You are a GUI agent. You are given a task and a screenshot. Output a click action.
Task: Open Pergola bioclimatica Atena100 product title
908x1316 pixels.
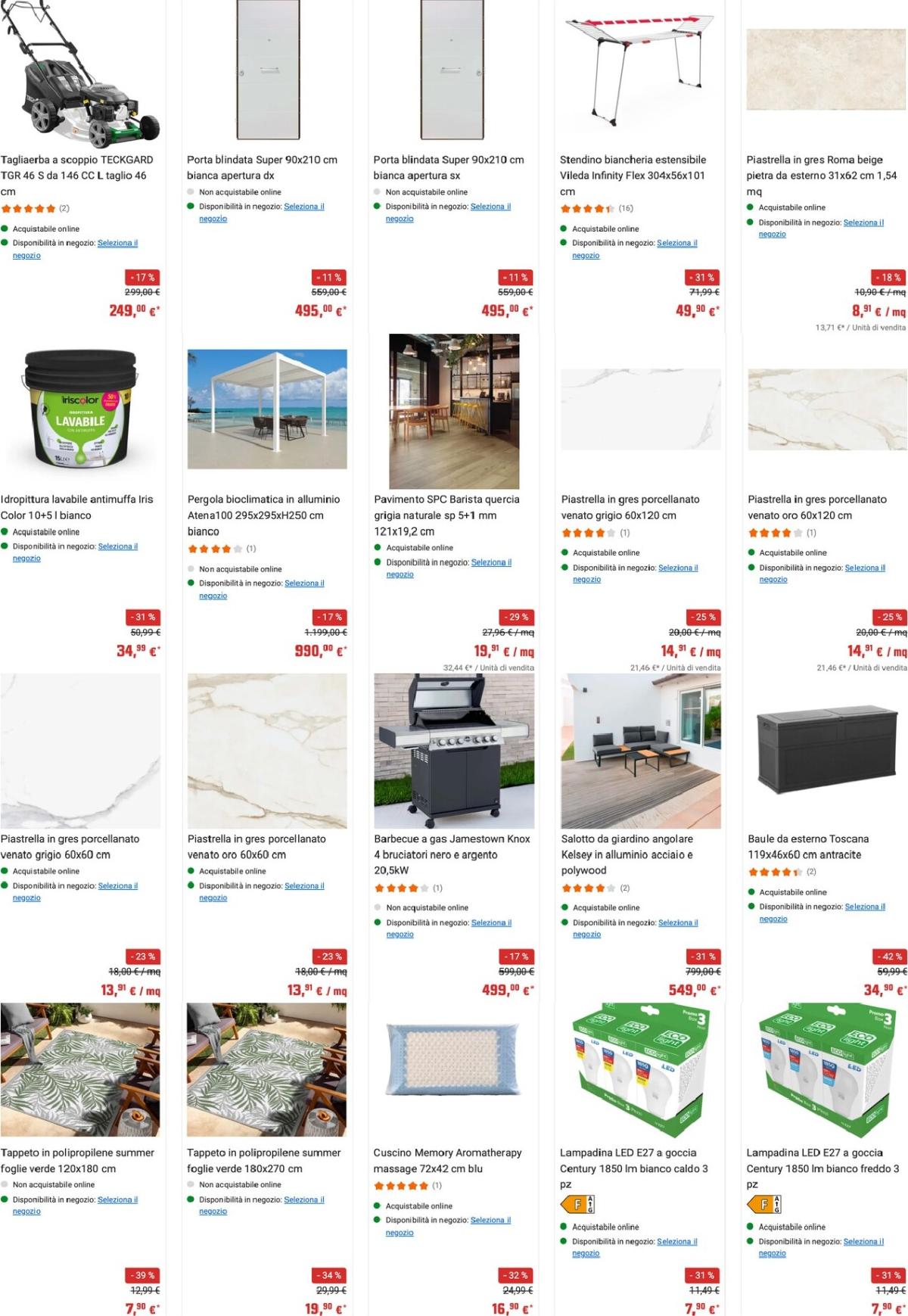(264, 515)
